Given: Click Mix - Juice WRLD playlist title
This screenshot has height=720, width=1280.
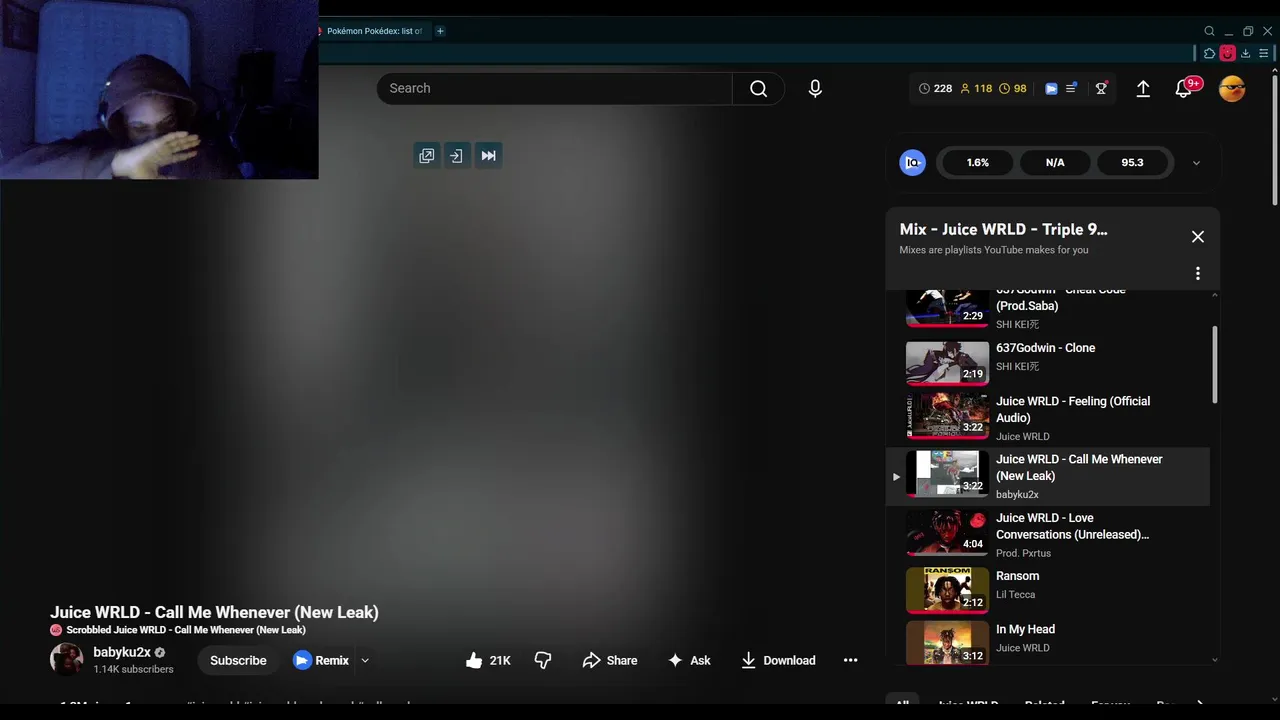Looking at the screenshot, I should 1003,229.
